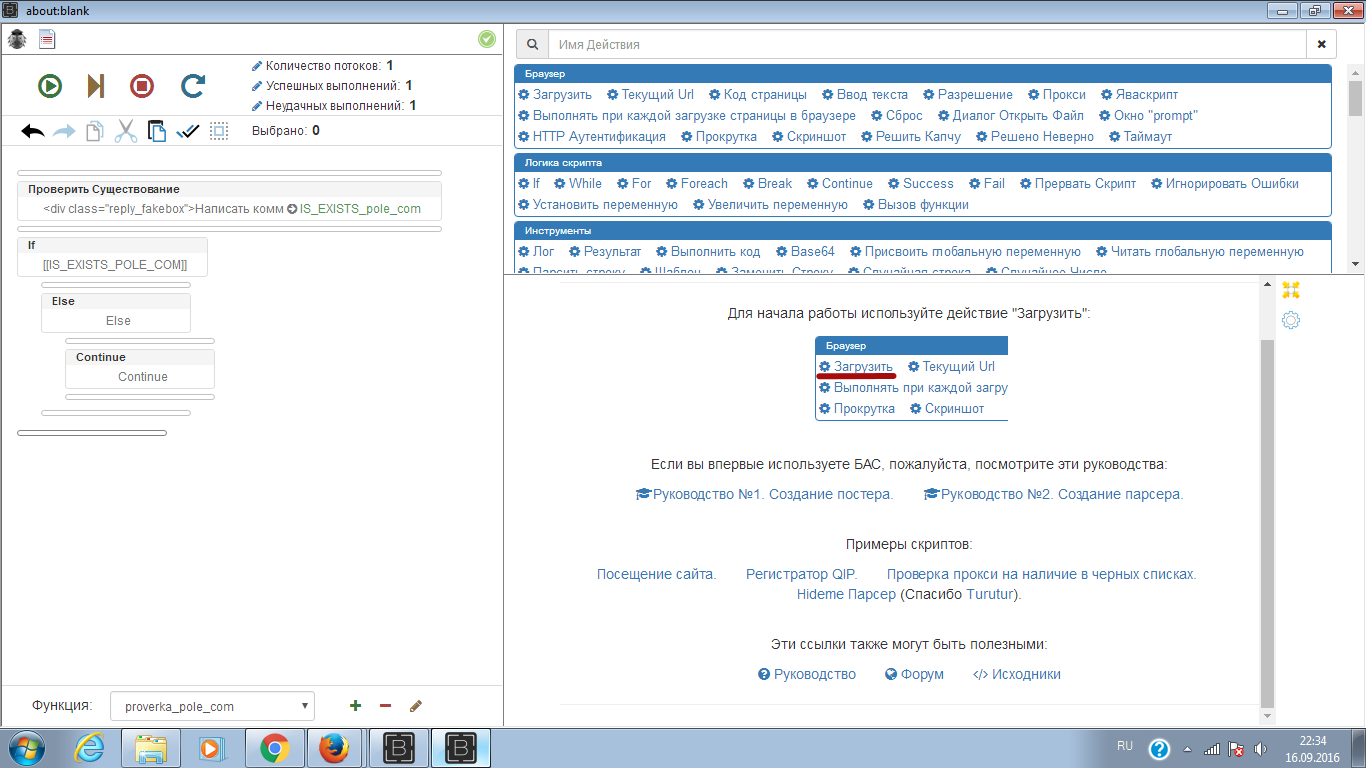Screen dimensions: 1366x768
Task: Click the Имя Действия search field
Action: (928, 45)
